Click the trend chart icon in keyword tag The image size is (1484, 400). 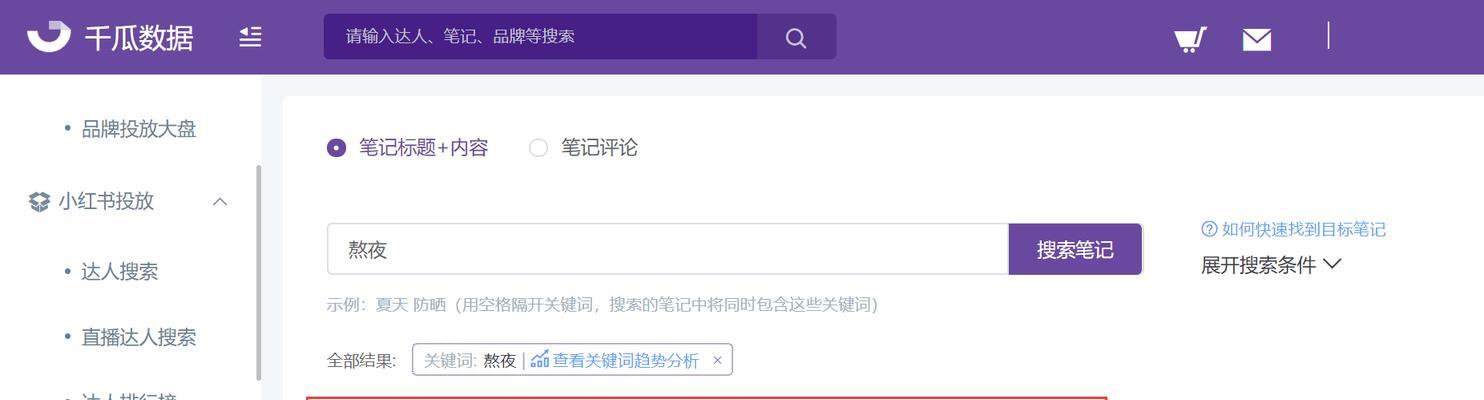tap(540, 359)
